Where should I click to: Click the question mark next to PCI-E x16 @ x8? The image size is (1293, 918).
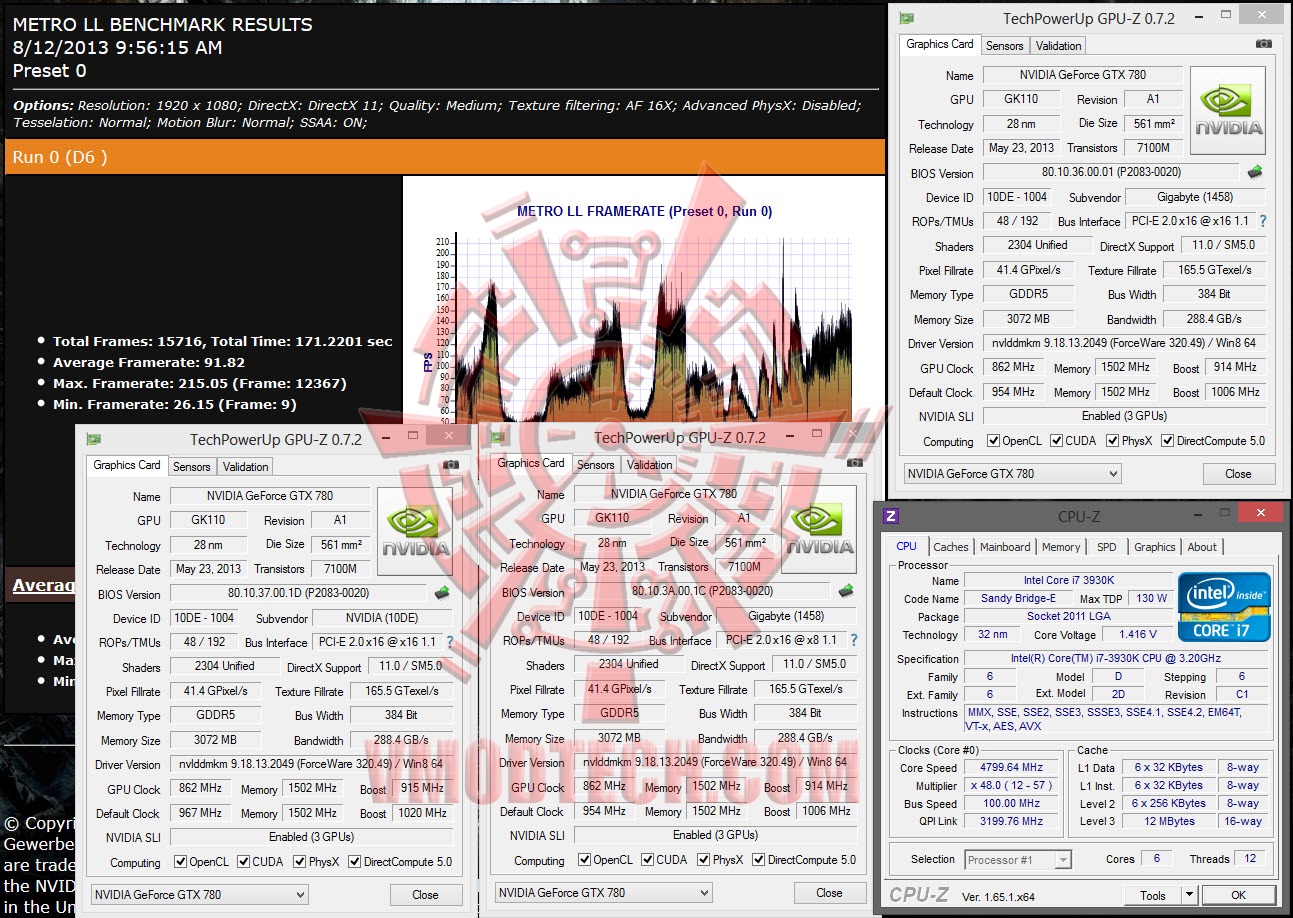(x=854, y=640)
